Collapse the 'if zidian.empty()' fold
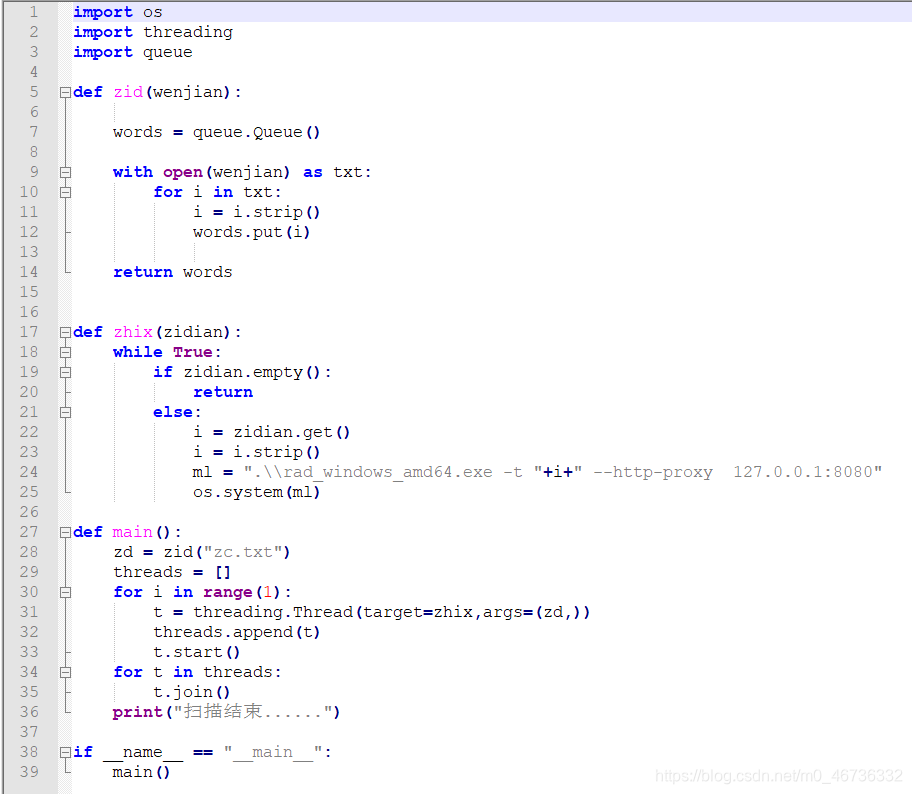 pyautogui.click(x=65, y=372)
